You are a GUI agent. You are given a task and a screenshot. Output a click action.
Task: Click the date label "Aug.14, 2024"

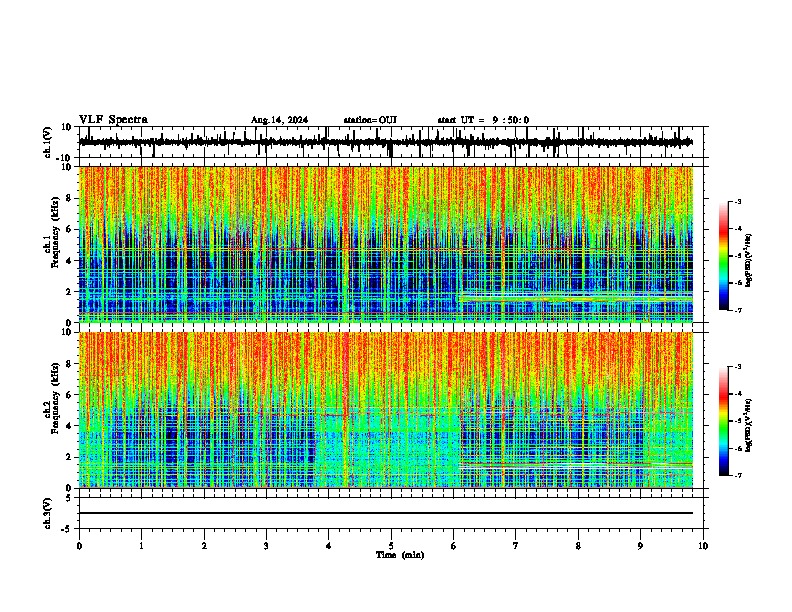coord(279,120)
